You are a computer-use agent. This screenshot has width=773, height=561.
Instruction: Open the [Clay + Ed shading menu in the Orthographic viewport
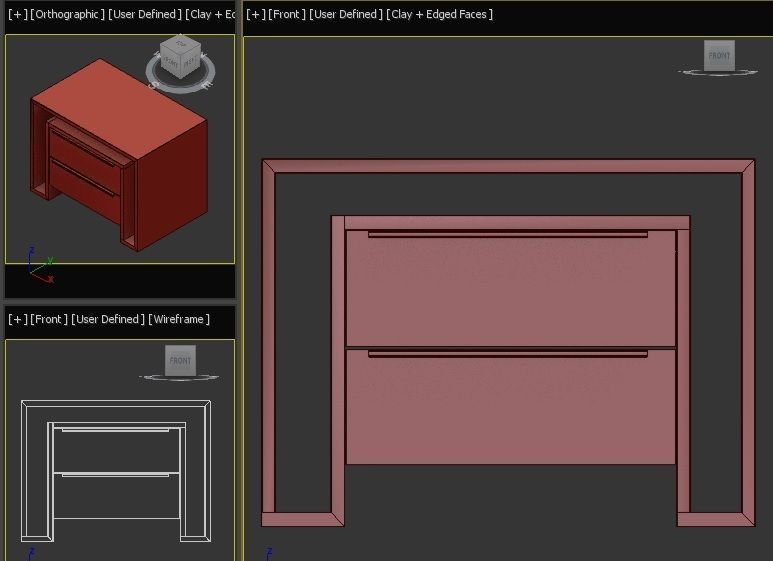click(211, 15)
